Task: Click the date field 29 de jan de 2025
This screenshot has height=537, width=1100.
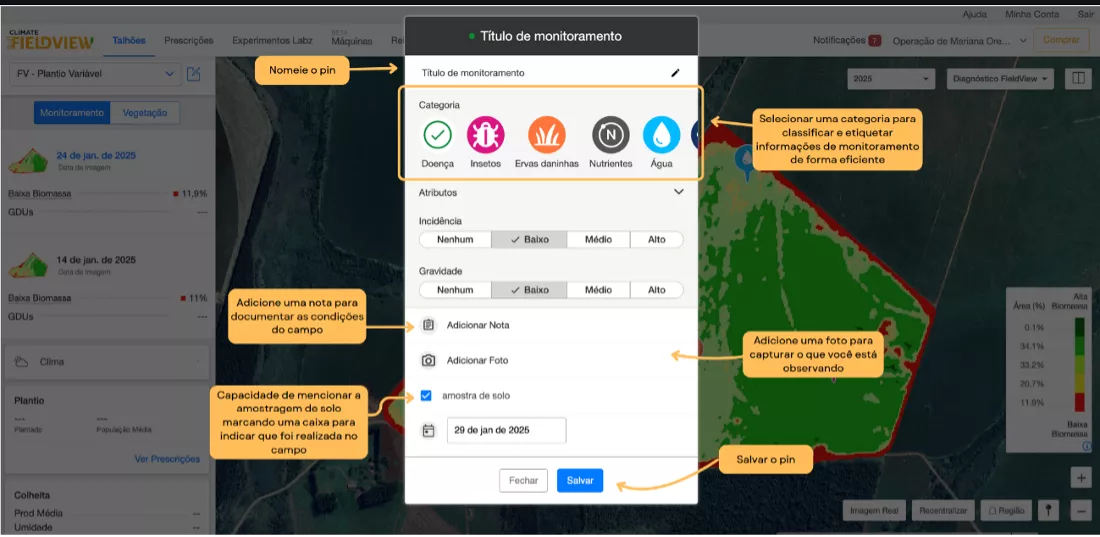Action: click(506, 430)
